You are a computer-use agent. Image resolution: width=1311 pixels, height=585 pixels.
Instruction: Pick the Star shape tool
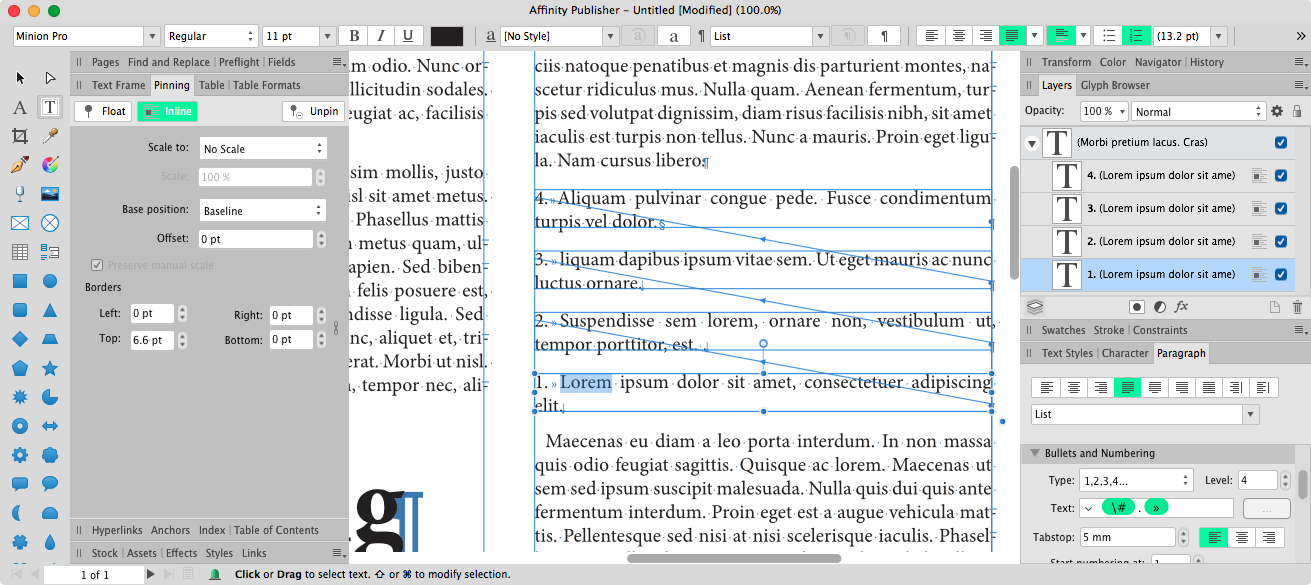click(50, 368)
